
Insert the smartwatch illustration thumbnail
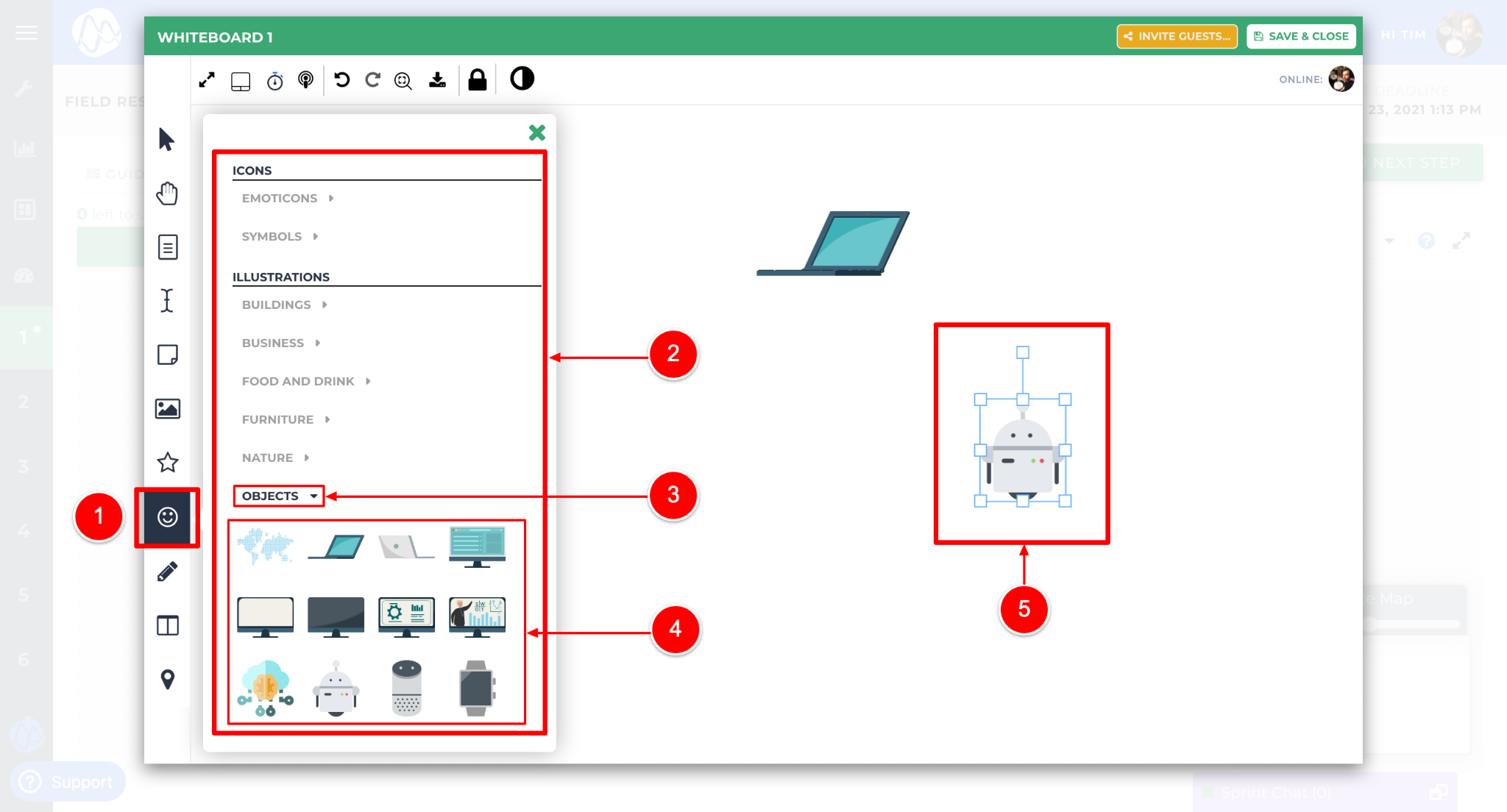click(477, 688)
